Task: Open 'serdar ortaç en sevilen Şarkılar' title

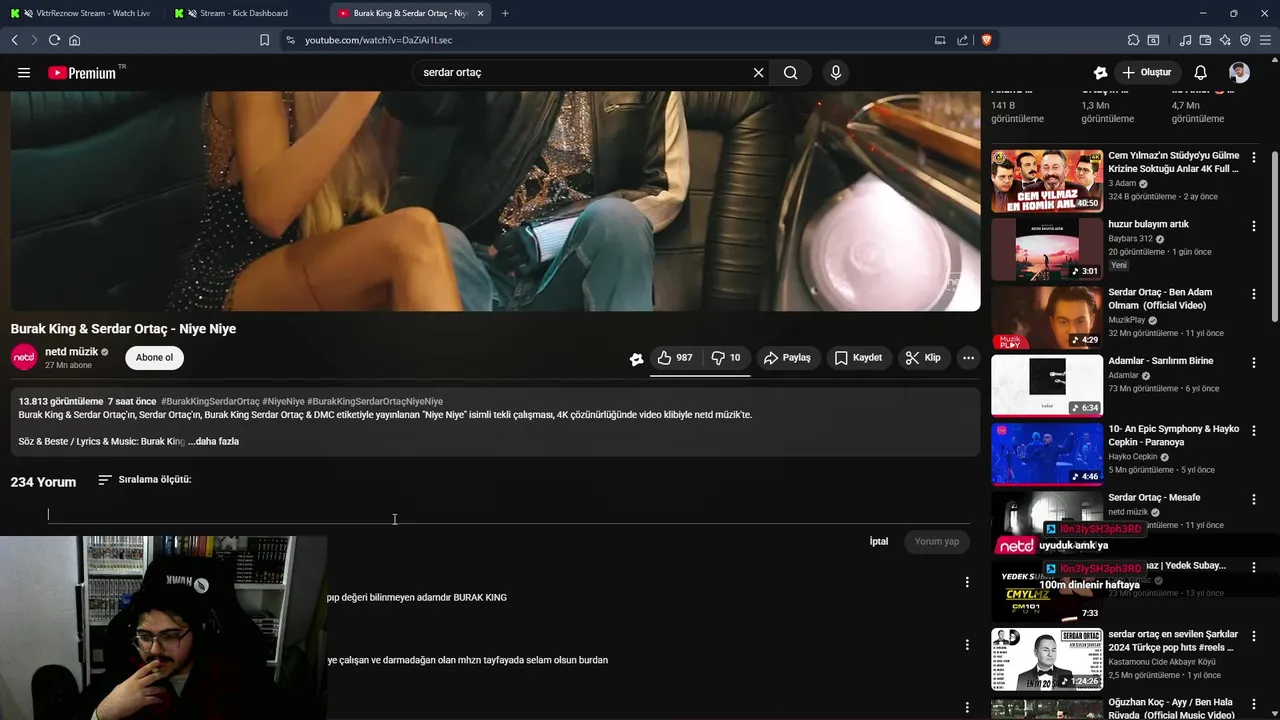Action: pos(1173,641)
